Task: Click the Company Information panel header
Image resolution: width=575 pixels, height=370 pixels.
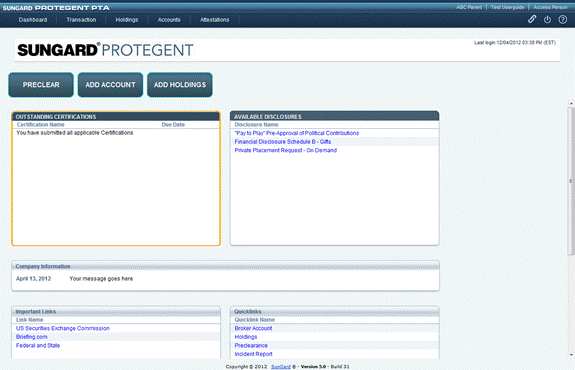Action: (x=226, y=266)
